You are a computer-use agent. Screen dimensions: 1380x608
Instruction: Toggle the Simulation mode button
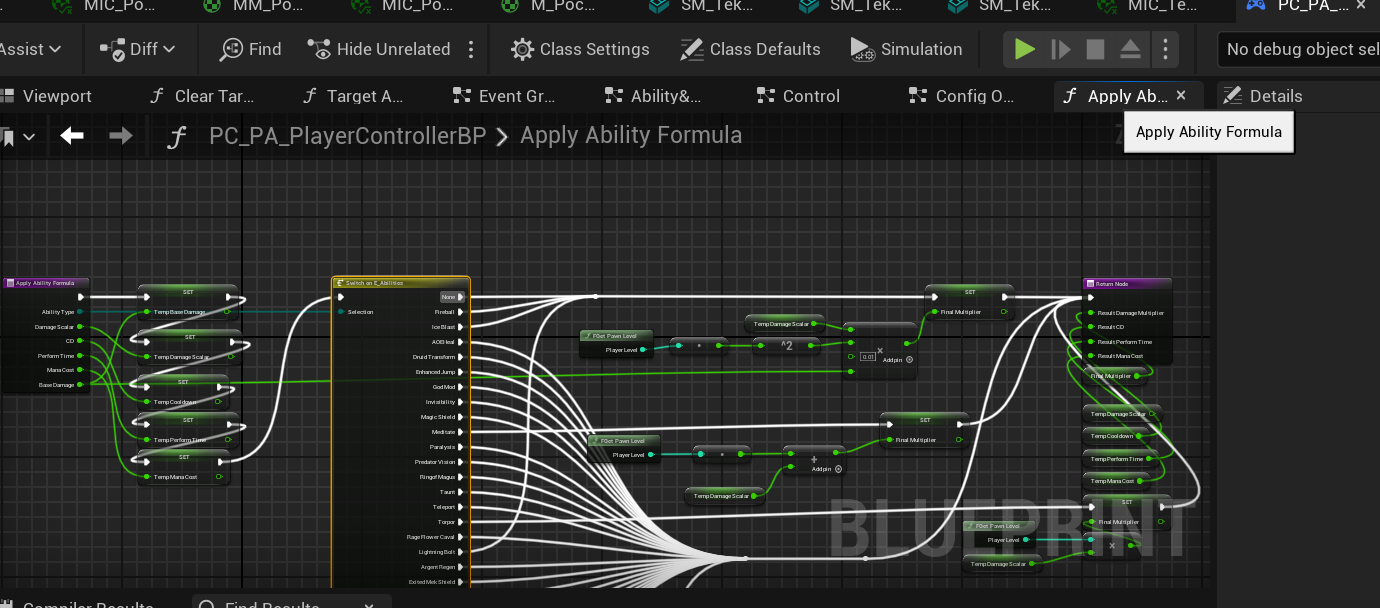[906, 49]
